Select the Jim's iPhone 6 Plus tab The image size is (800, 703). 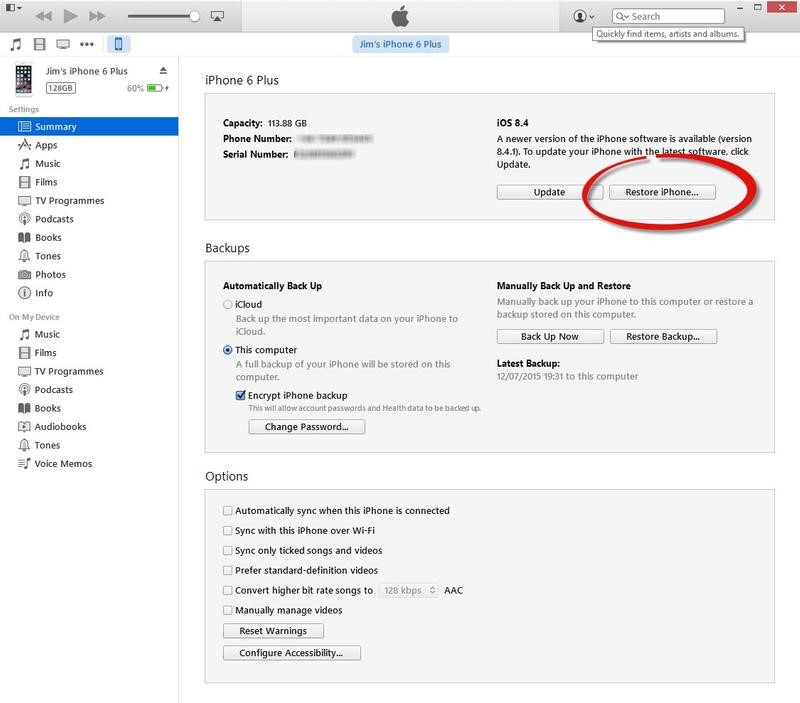401,44
